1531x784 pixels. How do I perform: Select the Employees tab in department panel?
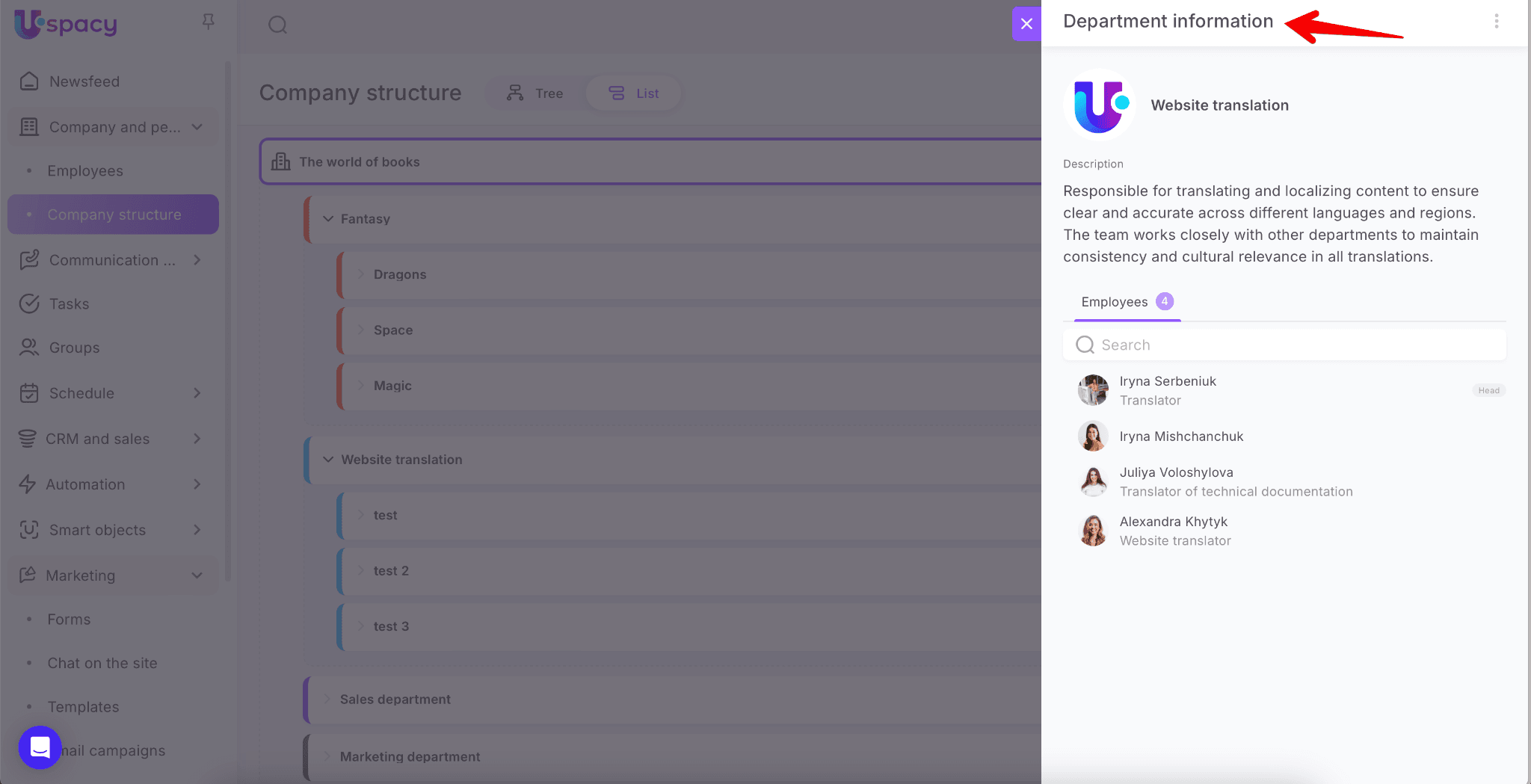(1115, 302)
